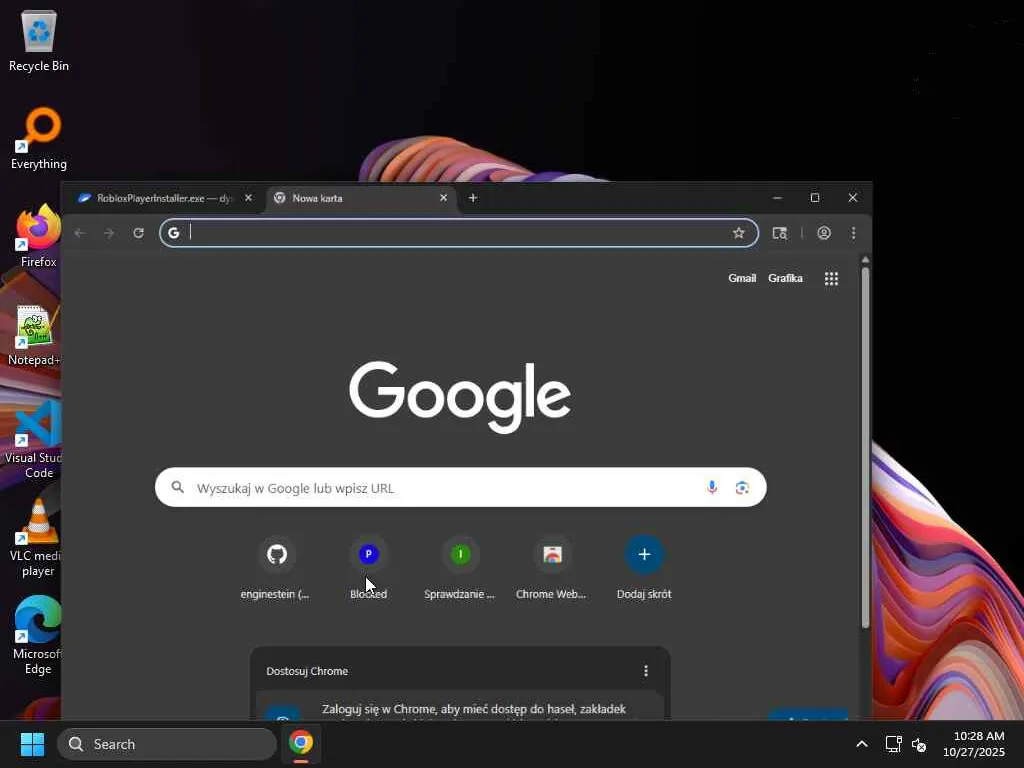Reload the current Chrome page
This screenshot has height=768, width=1024.
[x=138, y=233]
